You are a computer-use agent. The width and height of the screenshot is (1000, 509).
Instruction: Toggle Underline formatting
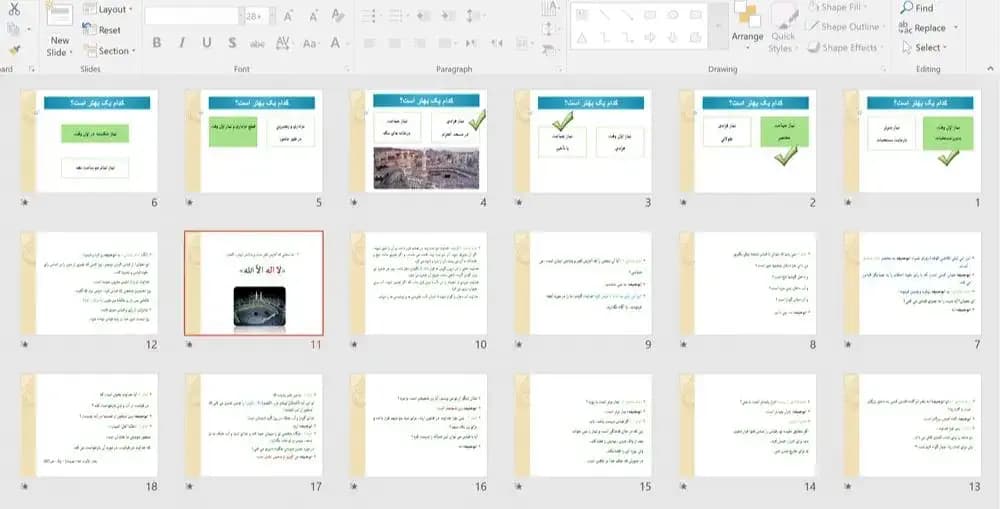207,43
